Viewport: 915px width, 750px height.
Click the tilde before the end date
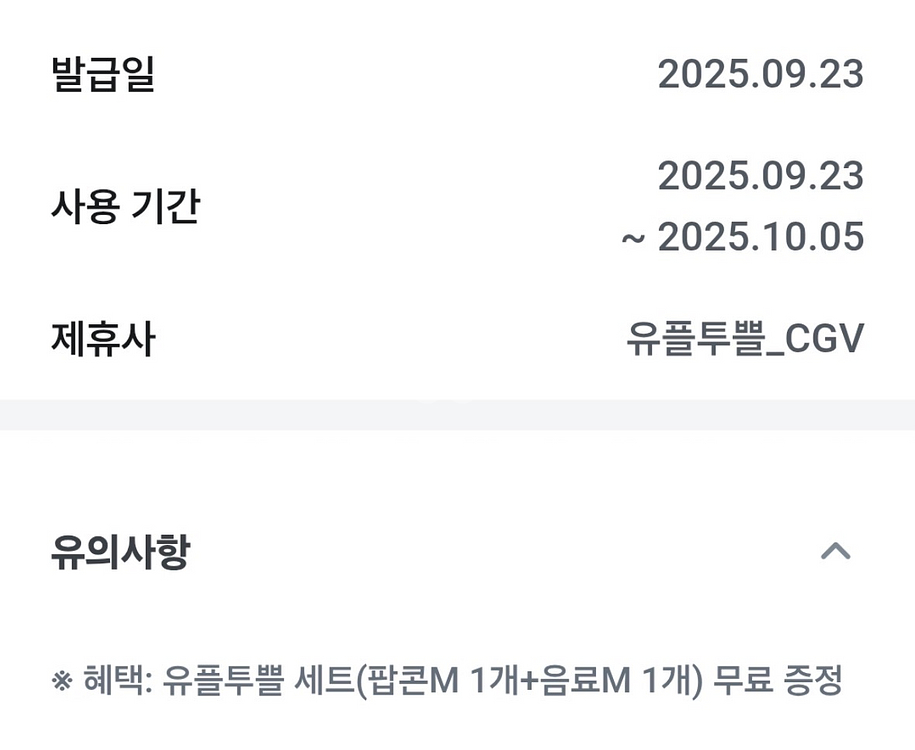(x=633, y=240)
